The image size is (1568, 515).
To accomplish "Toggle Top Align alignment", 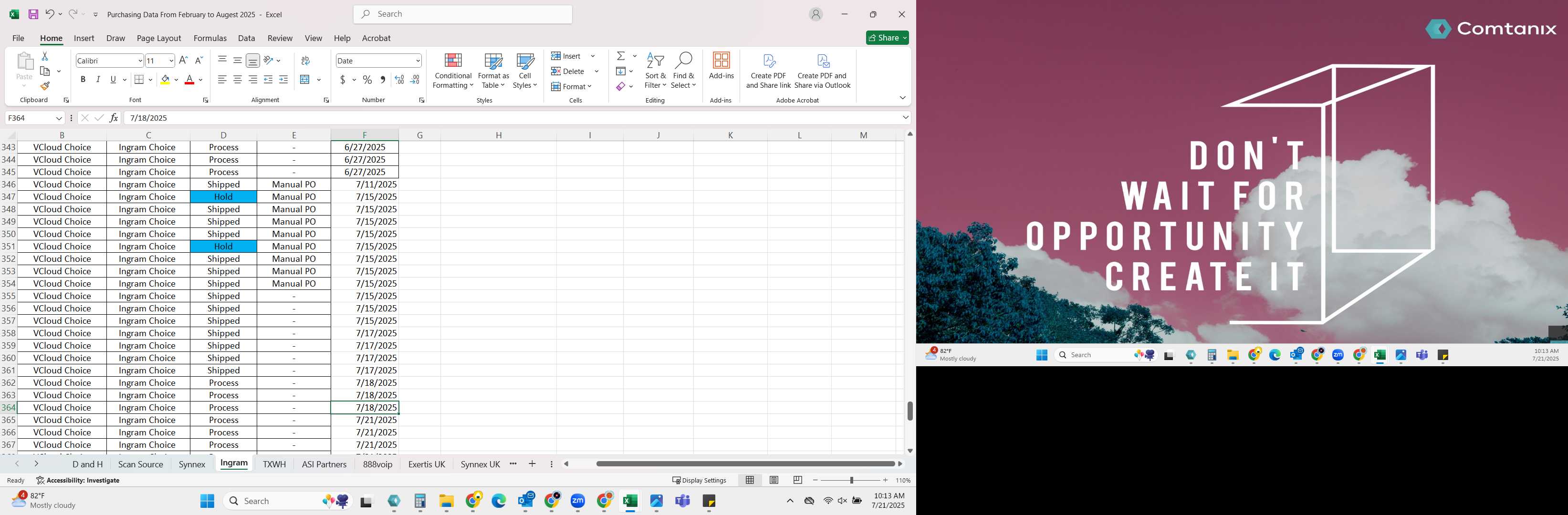I will [x=222, y=60].
